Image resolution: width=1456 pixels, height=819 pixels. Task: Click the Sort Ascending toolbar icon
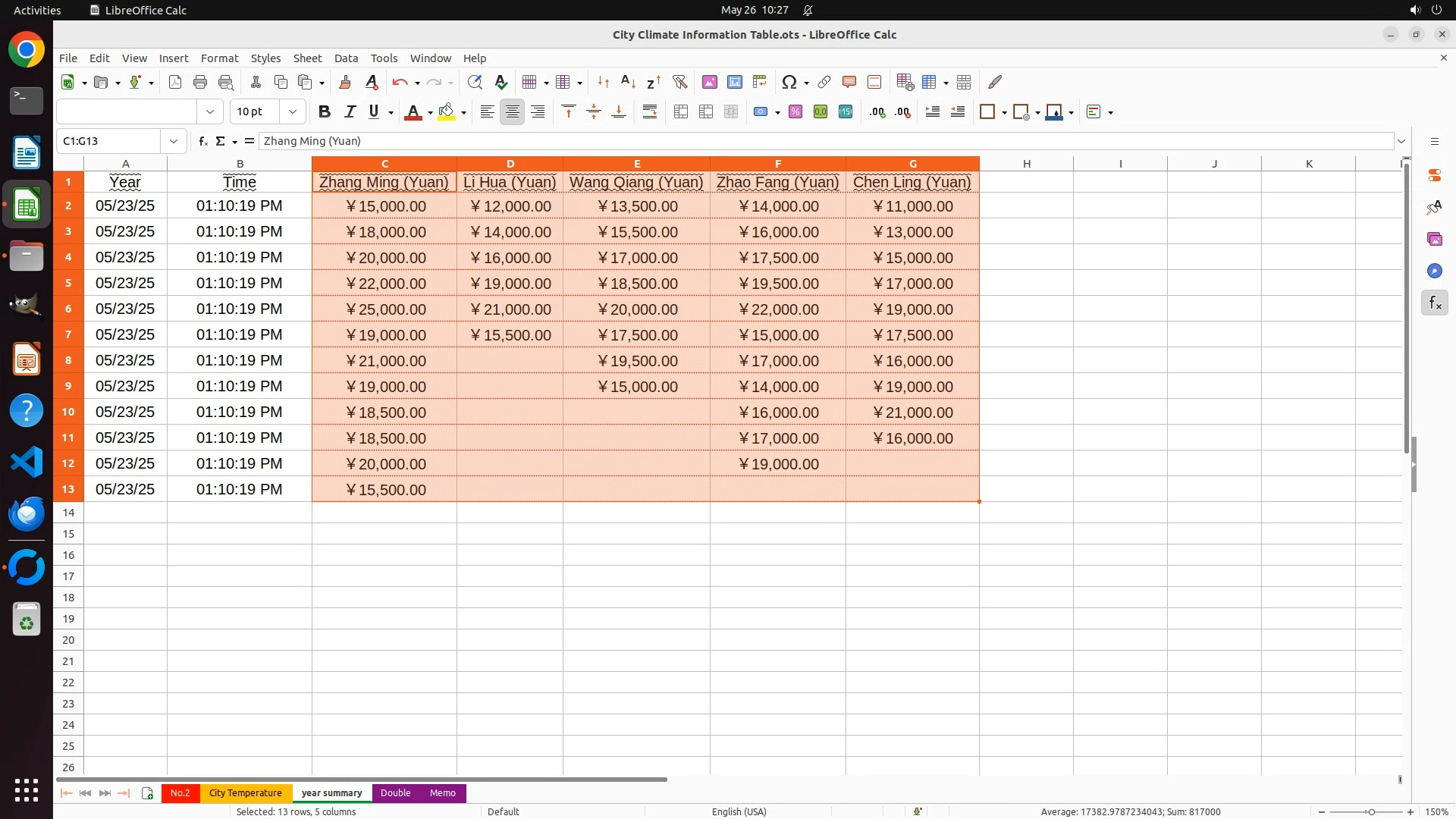(628, 82)
